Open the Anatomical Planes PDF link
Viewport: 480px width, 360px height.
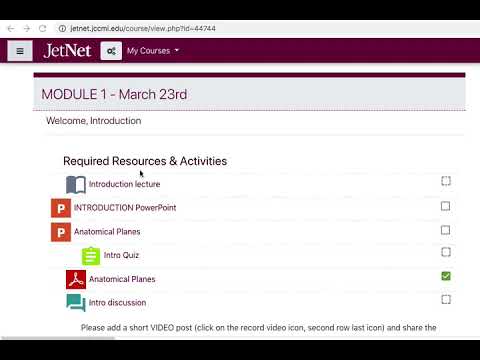tap(122, 279)
